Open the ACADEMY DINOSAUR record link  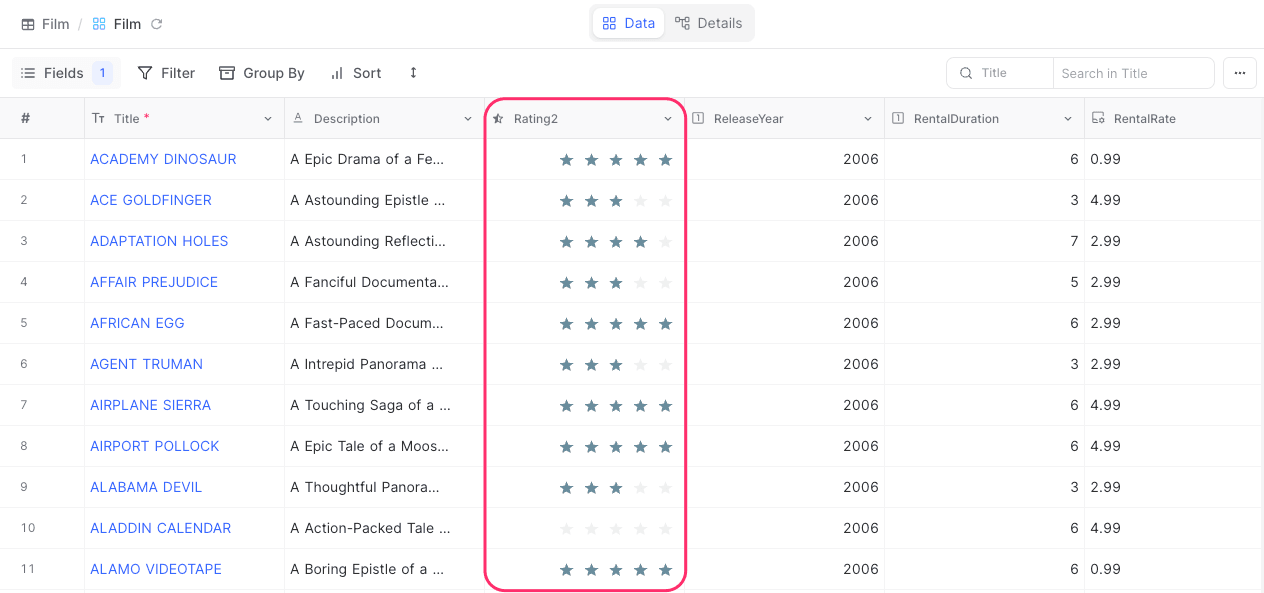tap(163, 159)
